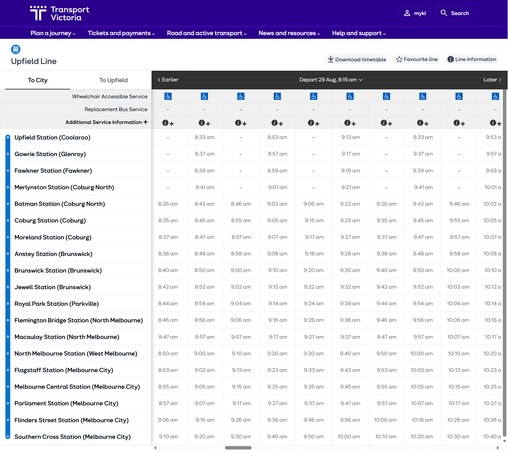Viewport: 508px width, 453px height.
Task: Open Anstey Station (Brunswick) link
Action: pos(53,254)
